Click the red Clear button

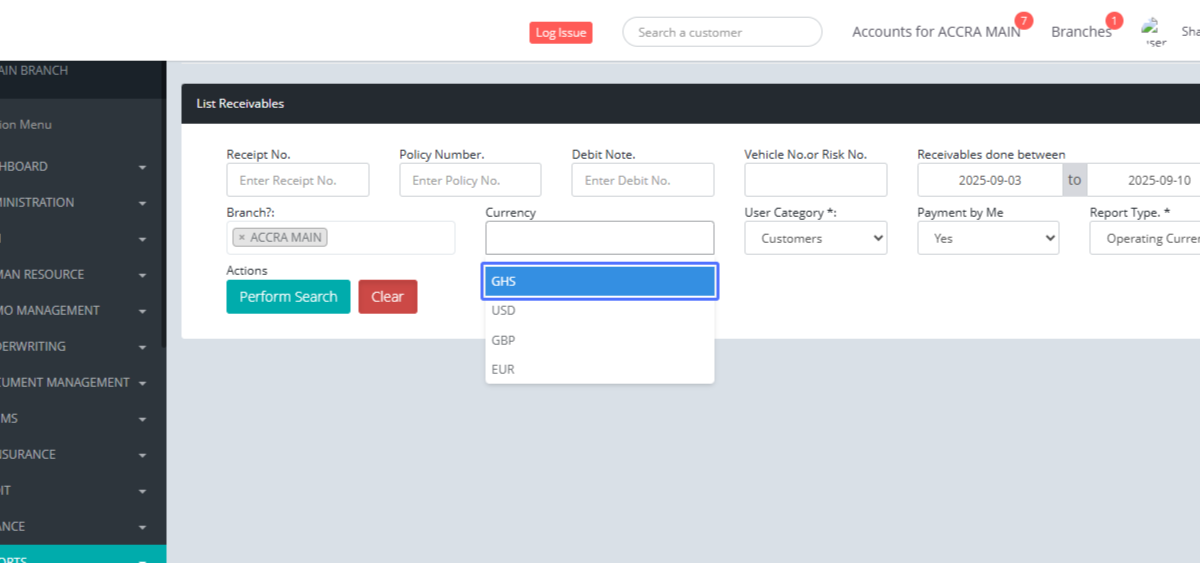(387, 297)
